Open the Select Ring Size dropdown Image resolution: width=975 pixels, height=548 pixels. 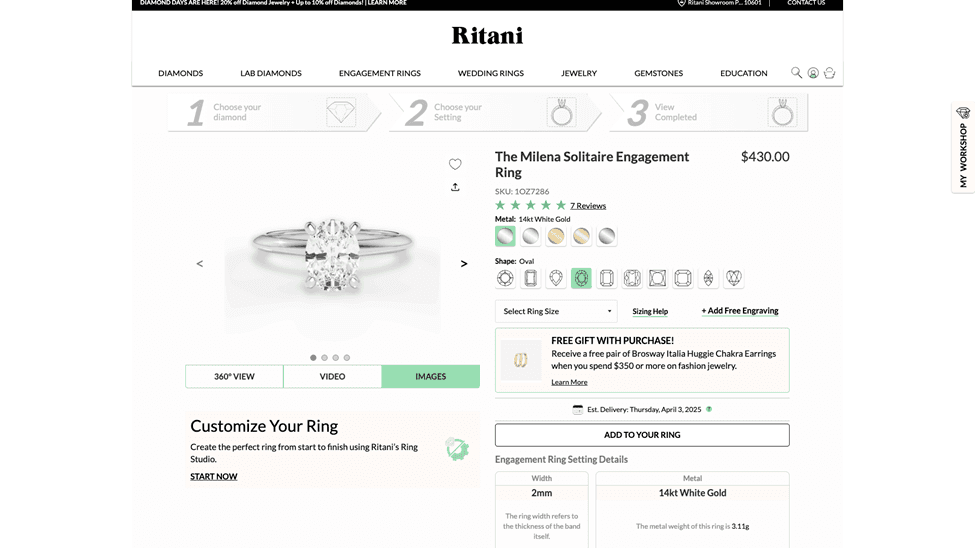(x=556, y=311)
